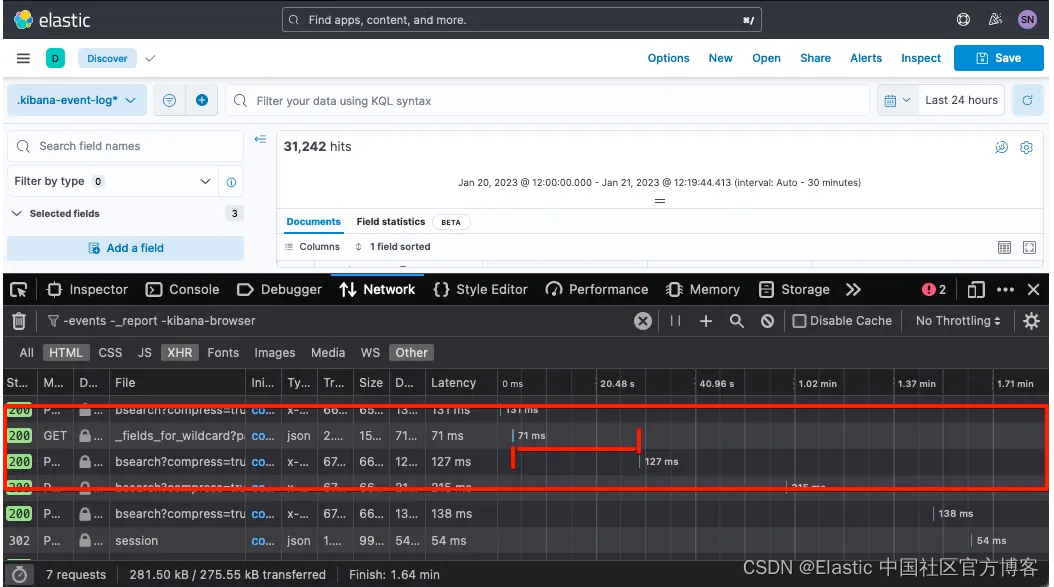Viewport: 1054px width, 587px height.
Task: Pick an element from the page
Action: [19, 290]
